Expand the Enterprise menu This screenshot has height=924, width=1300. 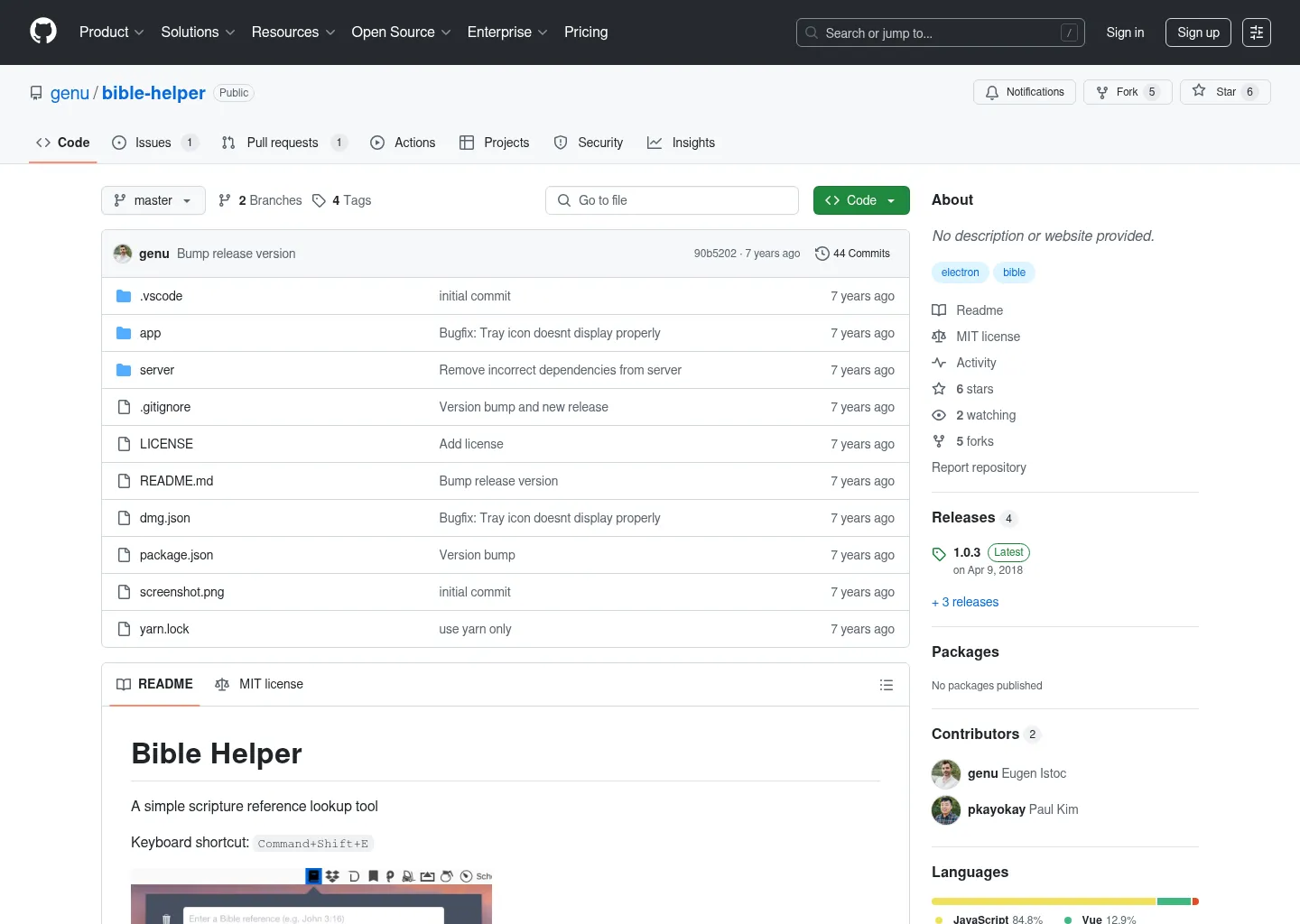click(507, 32)
